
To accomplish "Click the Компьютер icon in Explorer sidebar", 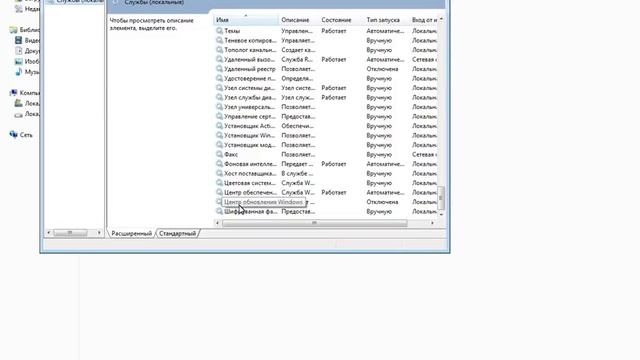I will click(13, 93).
